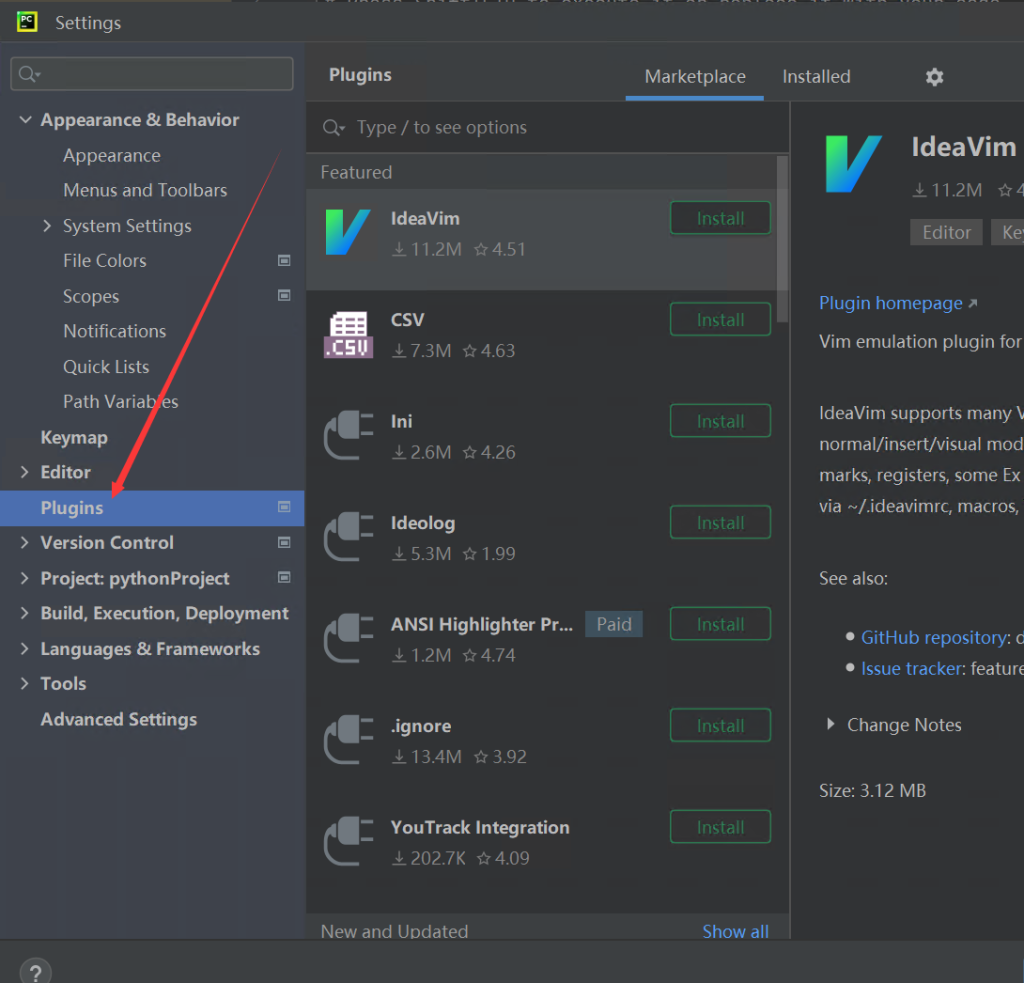The height and width of the screenshot is (983, 1024).
Task: Click the Paid badge on ANSI Highlighter
Action: pyautogui.click(x=614, y=624)
